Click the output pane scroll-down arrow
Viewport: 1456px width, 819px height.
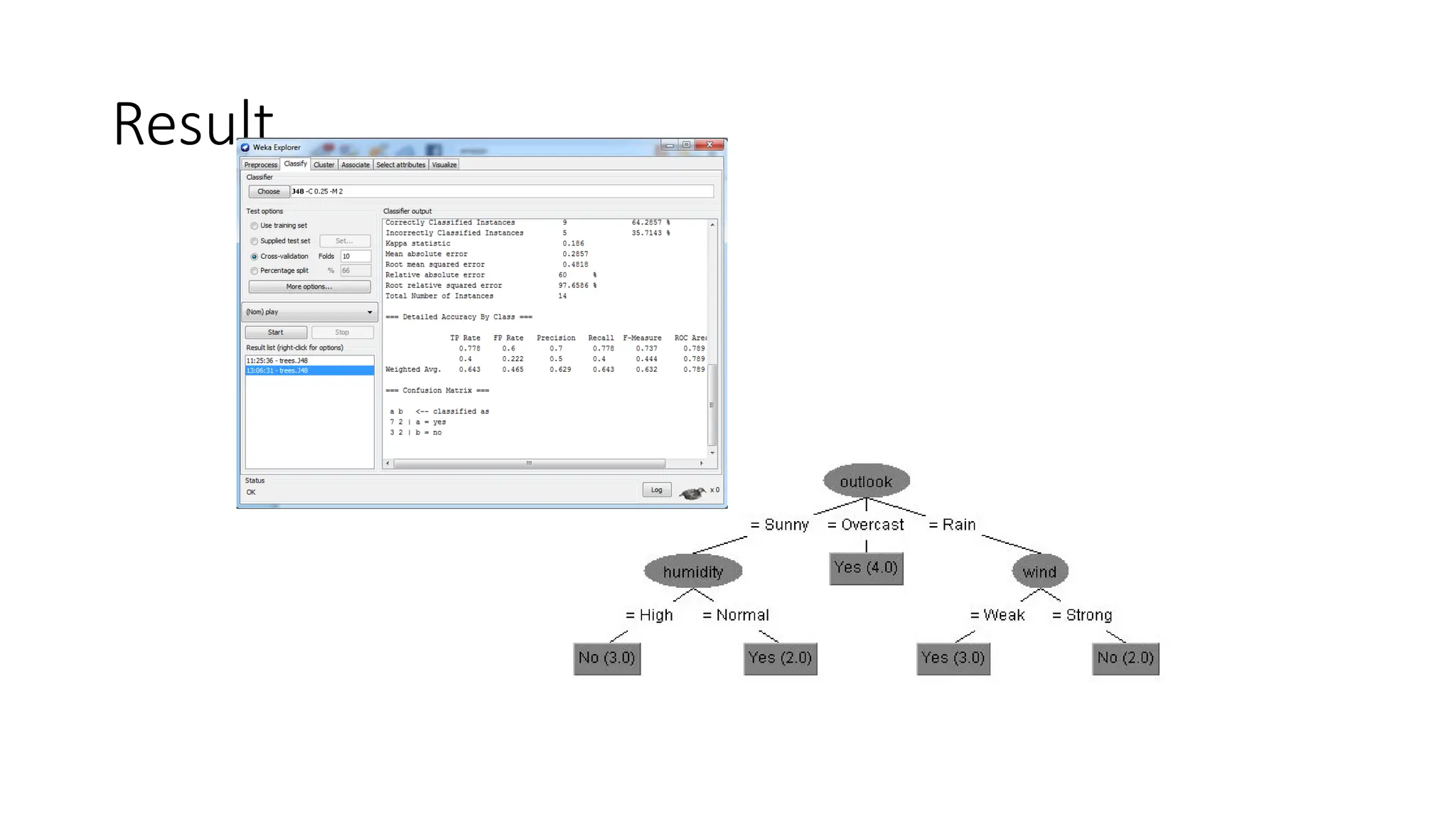point(712,453)
